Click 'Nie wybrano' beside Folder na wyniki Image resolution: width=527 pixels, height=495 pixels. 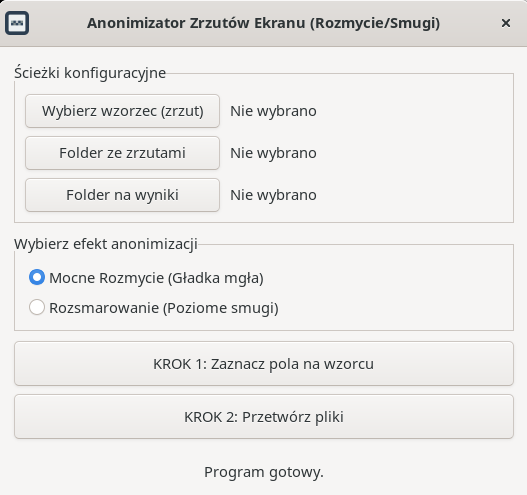273,195
